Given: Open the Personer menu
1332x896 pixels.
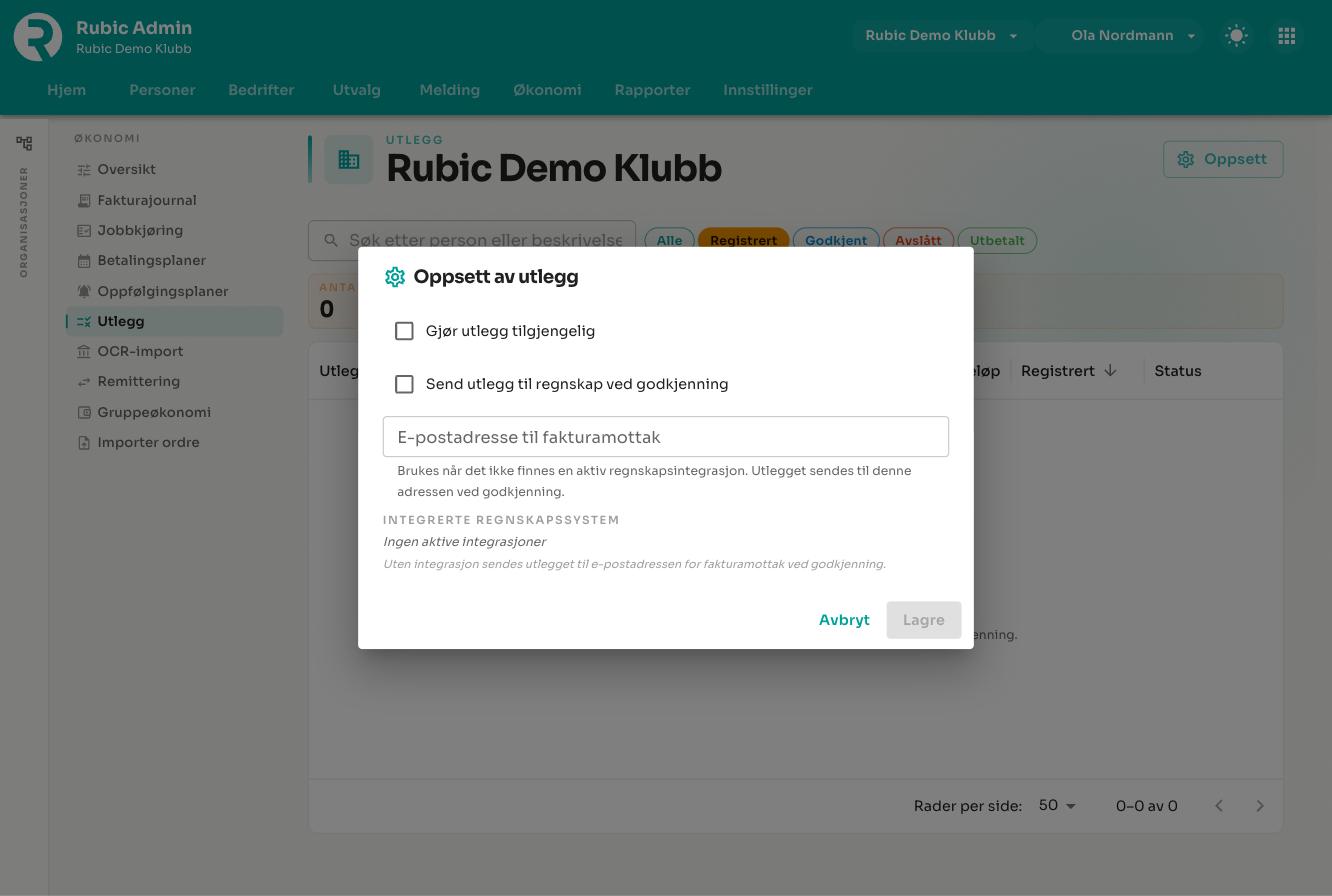Looking at the screenshot, I should pyautogui.click(x=162, y=90).
